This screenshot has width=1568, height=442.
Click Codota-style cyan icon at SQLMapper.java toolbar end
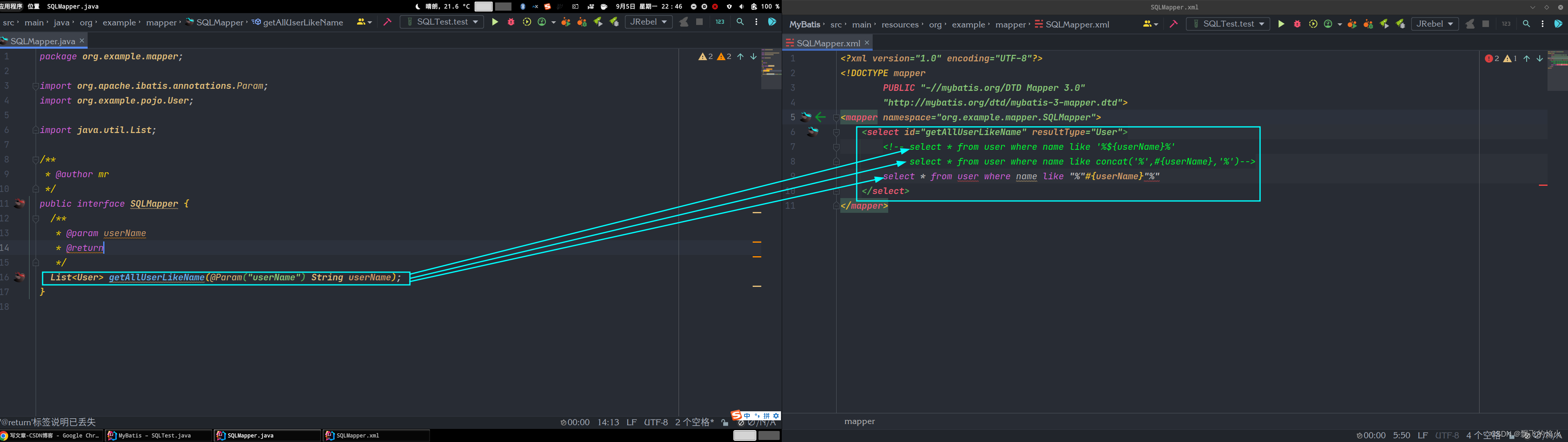pos(772,22)
